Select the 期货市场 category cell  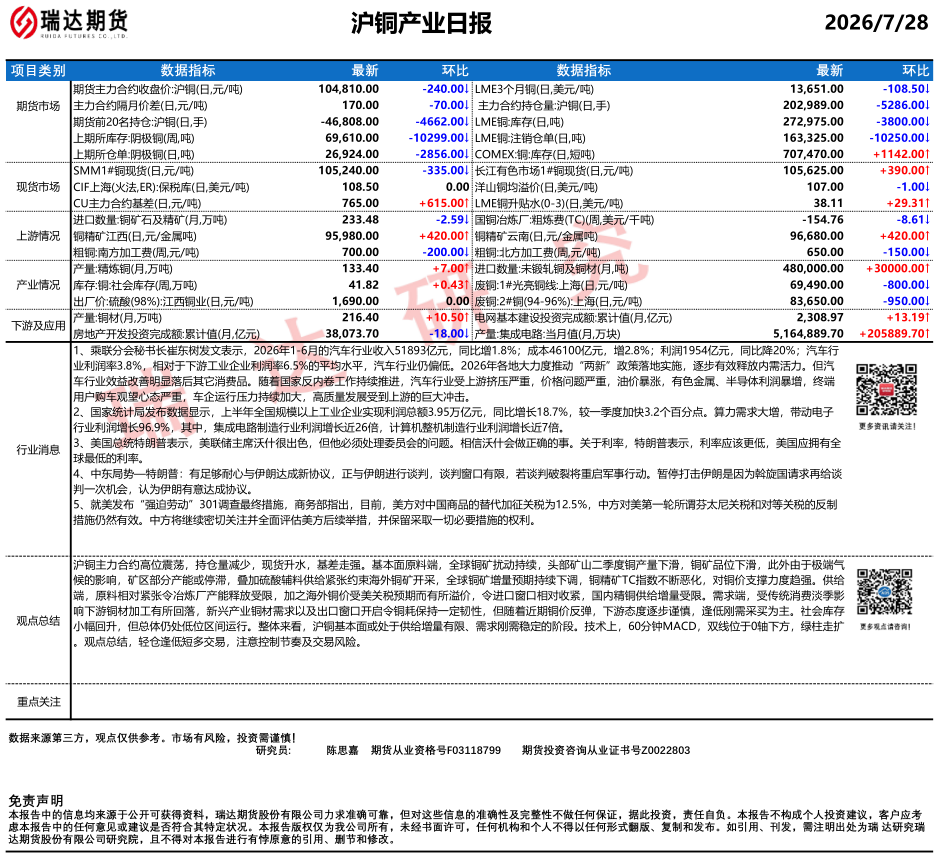(x=38, y=106)
